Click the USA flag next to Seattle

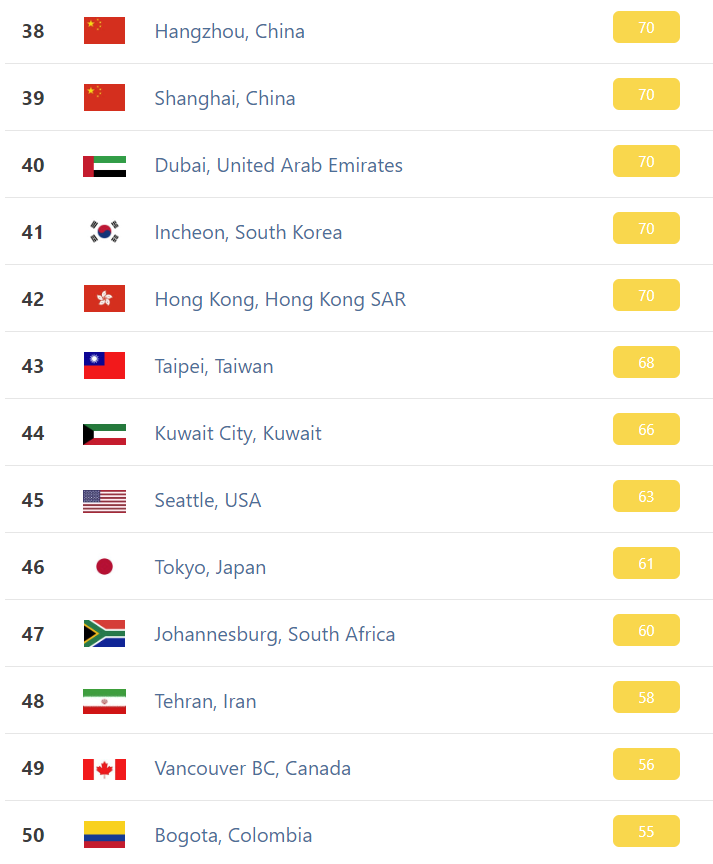point(104,501)
